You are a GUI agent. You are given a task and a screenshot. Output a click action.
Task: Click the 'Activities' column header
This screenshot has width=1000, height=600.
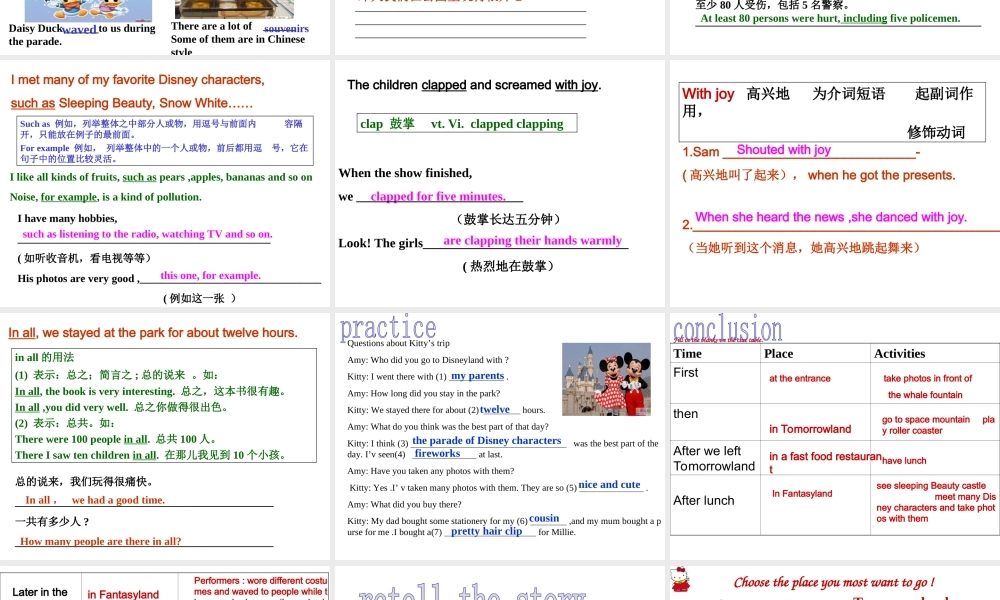(x=899, y=353)
